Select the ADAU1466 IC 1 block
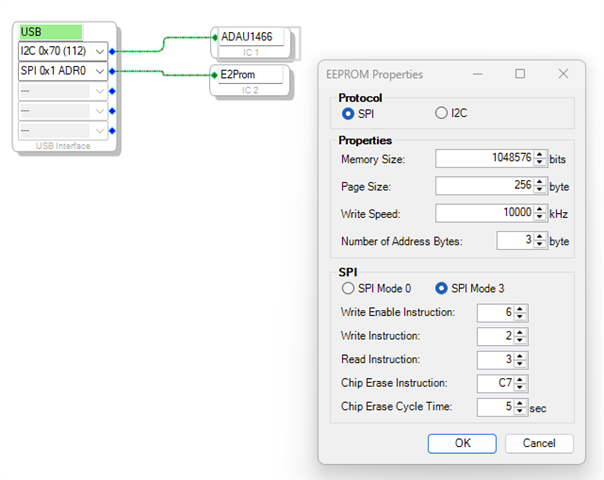The image size is (604, 480). [250, 42]
